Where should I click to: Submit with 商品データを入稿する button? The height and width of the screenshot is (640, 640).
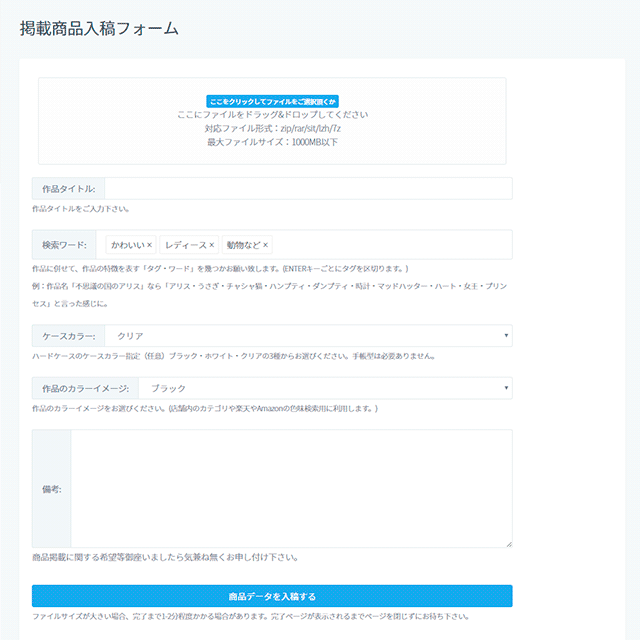tap(272, 596)
